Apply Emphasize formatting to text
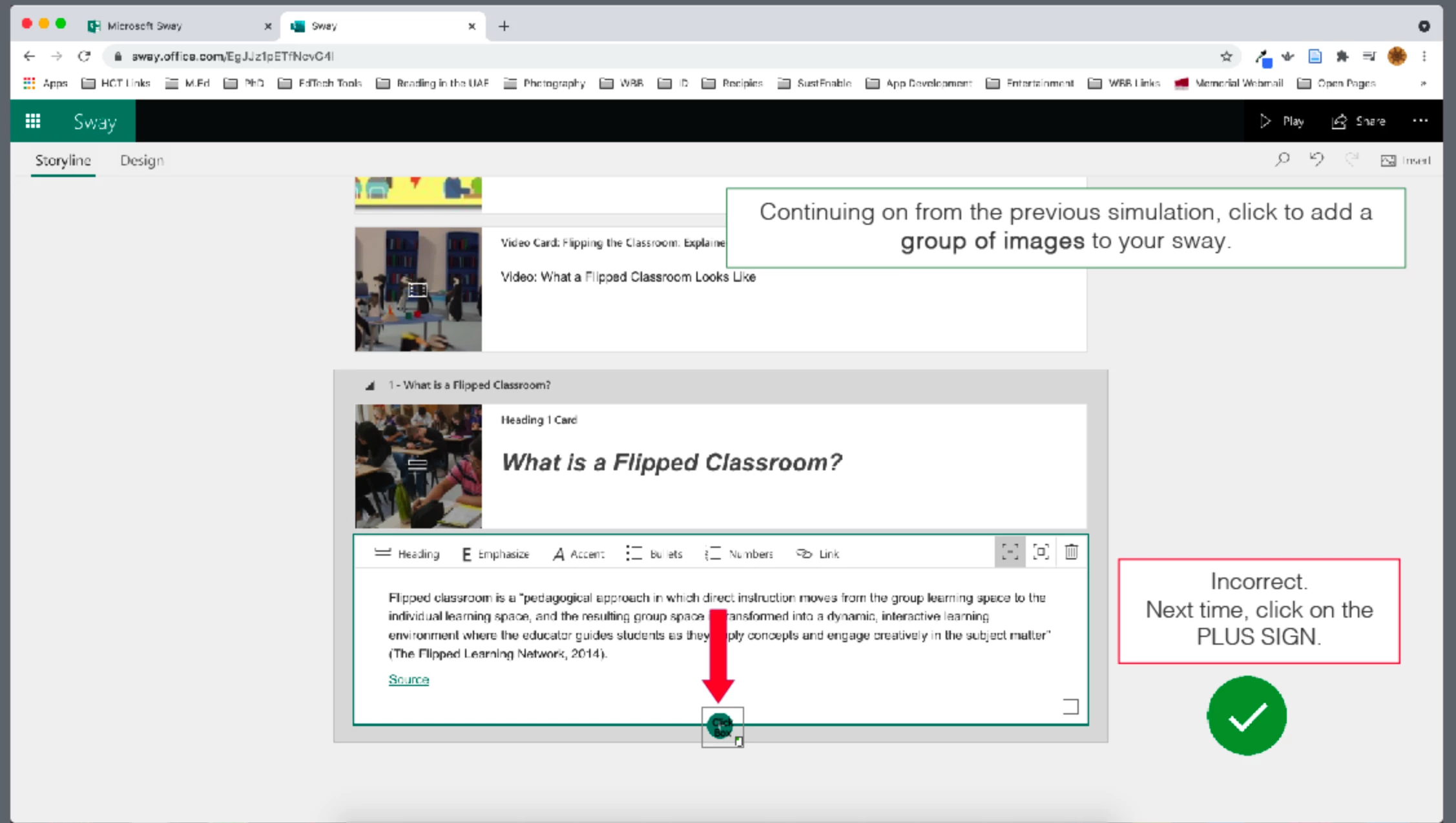 495,554
